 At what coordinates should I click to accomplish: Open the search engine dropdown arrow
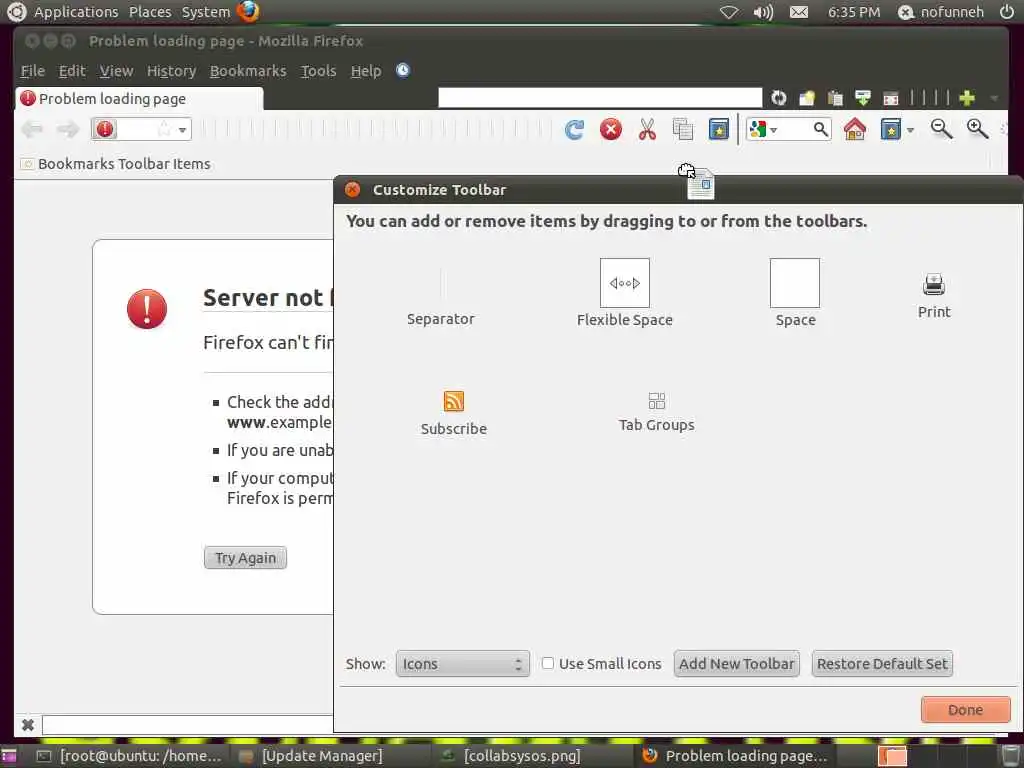point(773,130)
